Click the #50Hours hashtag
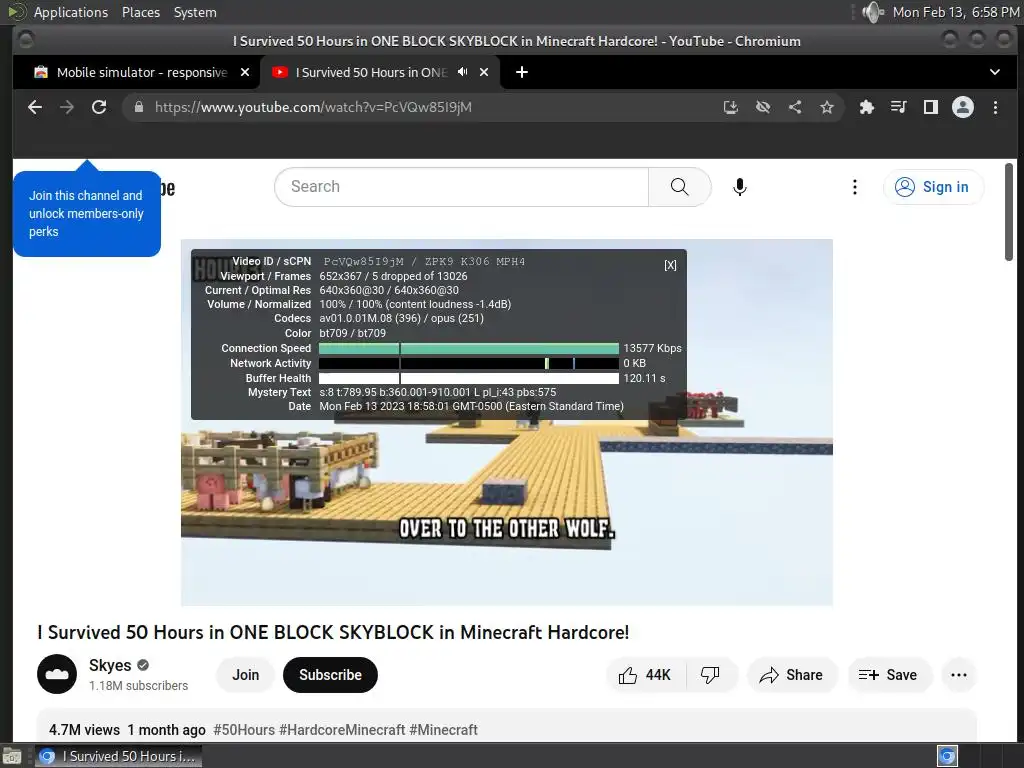This screenshot has height=768, width=1024. click(x=244, y=729)
